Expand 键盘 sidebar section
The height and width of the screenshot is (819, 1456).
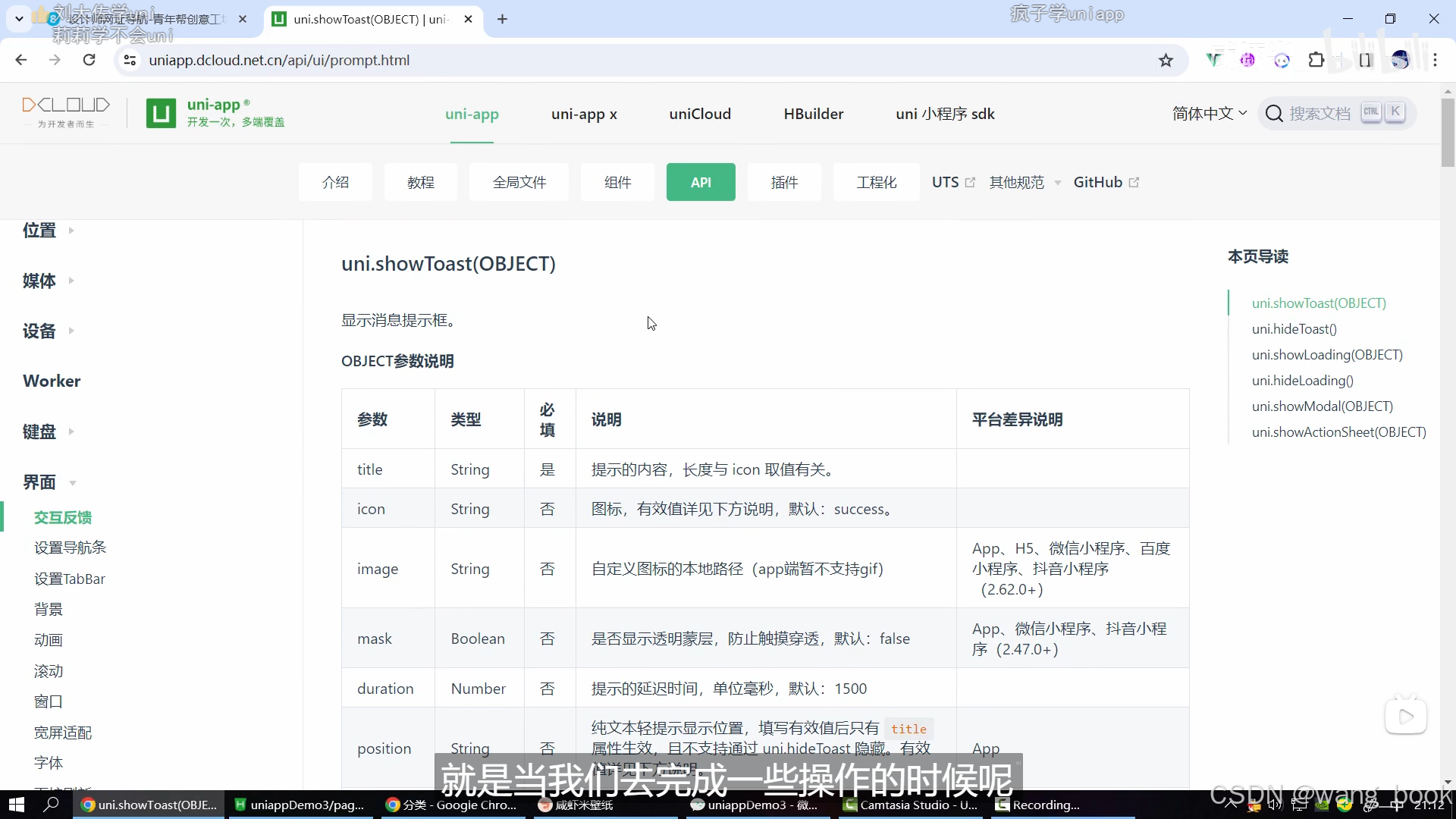[x=49, y=431]
